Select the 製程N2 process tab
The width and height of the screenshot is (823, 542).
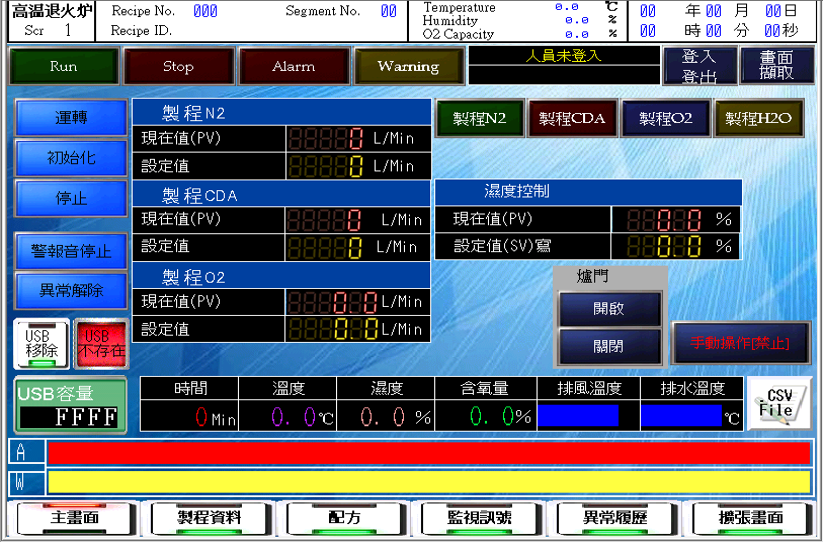(x=479, y=119)
